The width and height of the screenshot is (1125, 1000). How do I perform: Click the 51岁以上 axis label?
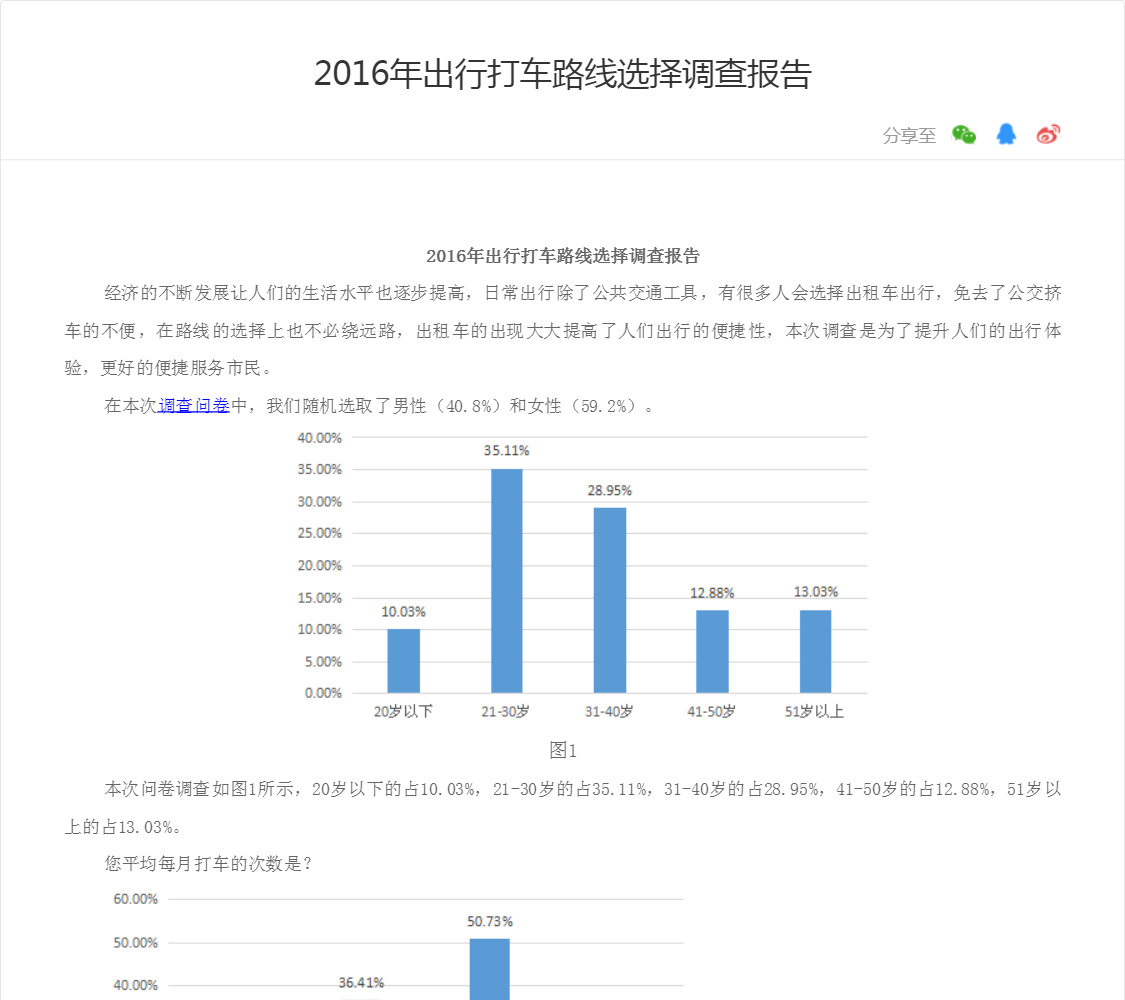point(814,712)
